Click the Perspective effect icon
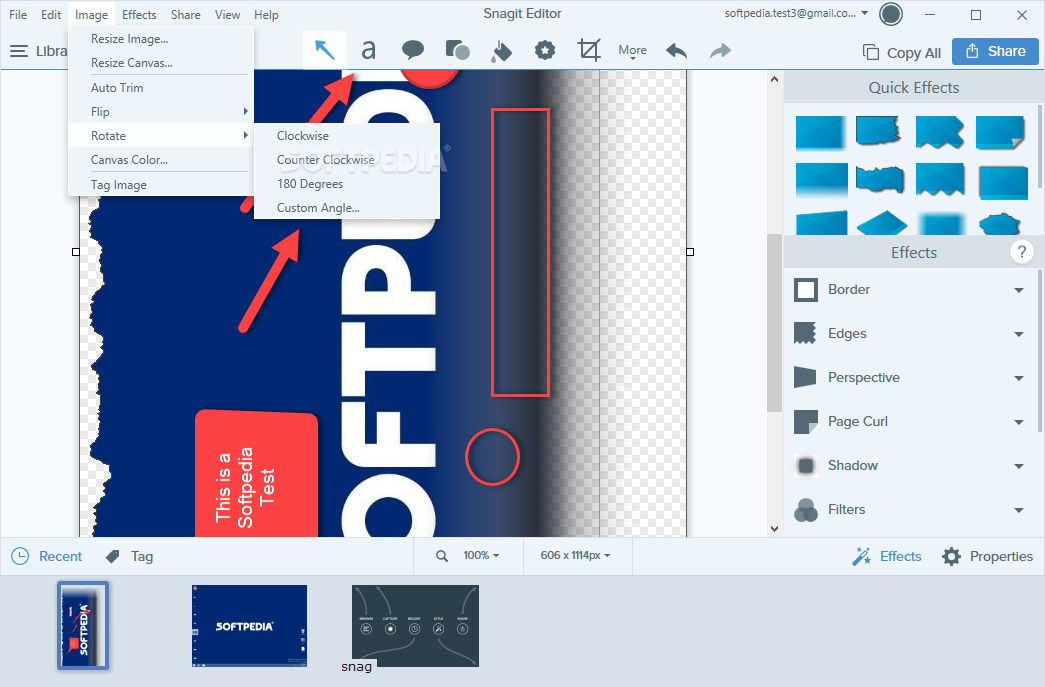 click(x=805, y=377)
